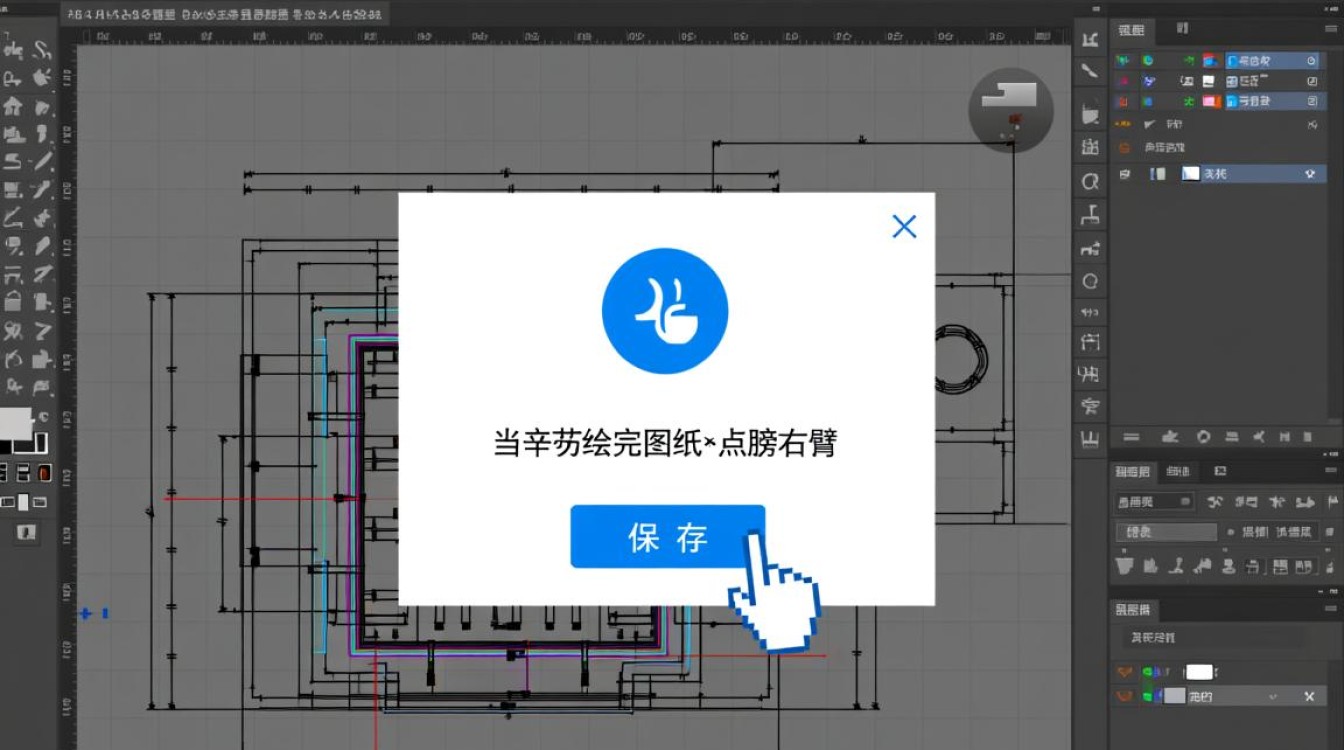Switch to the second tab in top right panel
The image size is (1344, 750).
point(1183,29)
